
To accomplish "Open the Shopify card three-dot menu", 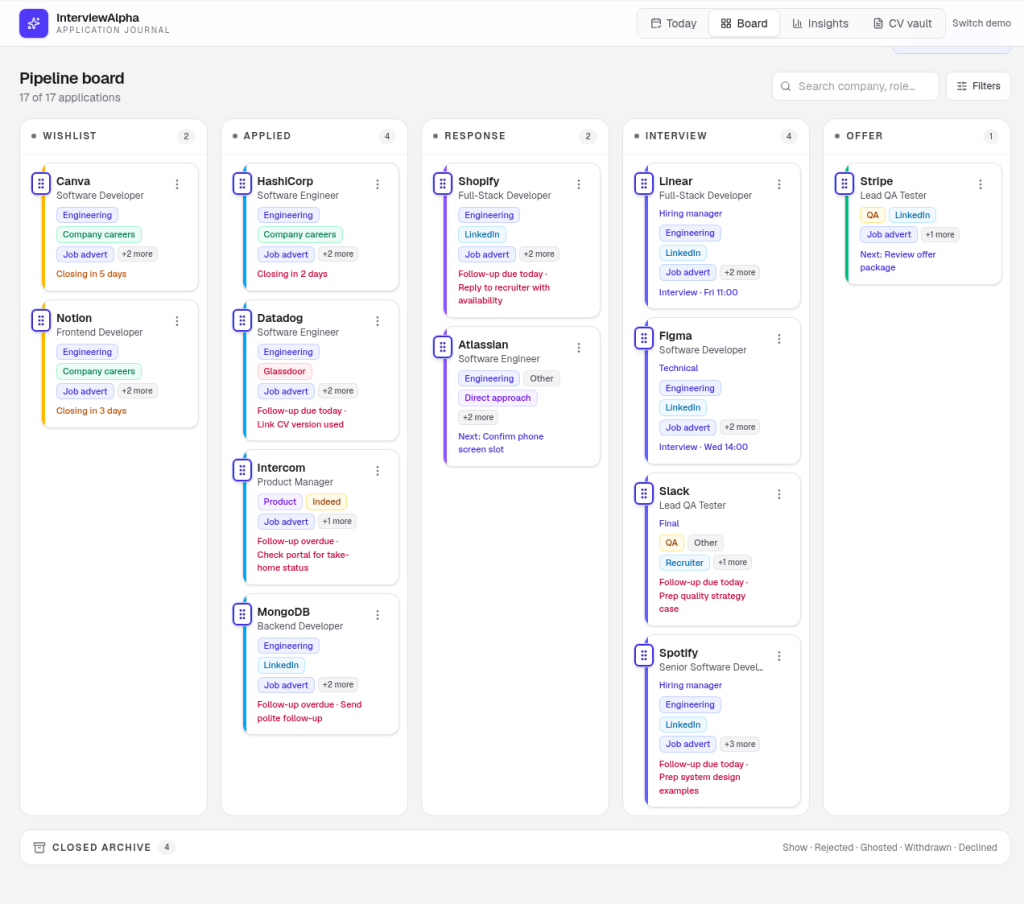I will tap(579, 184).
